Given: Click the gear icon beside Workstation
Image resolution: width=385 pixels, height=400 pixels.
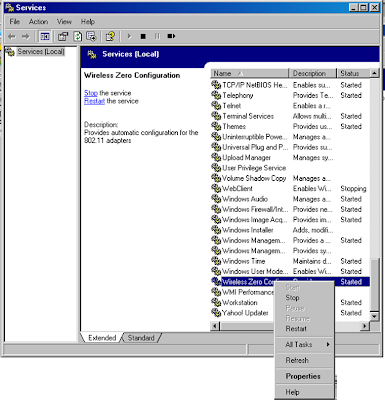Looking at the screenshot, I should point(216,302).
